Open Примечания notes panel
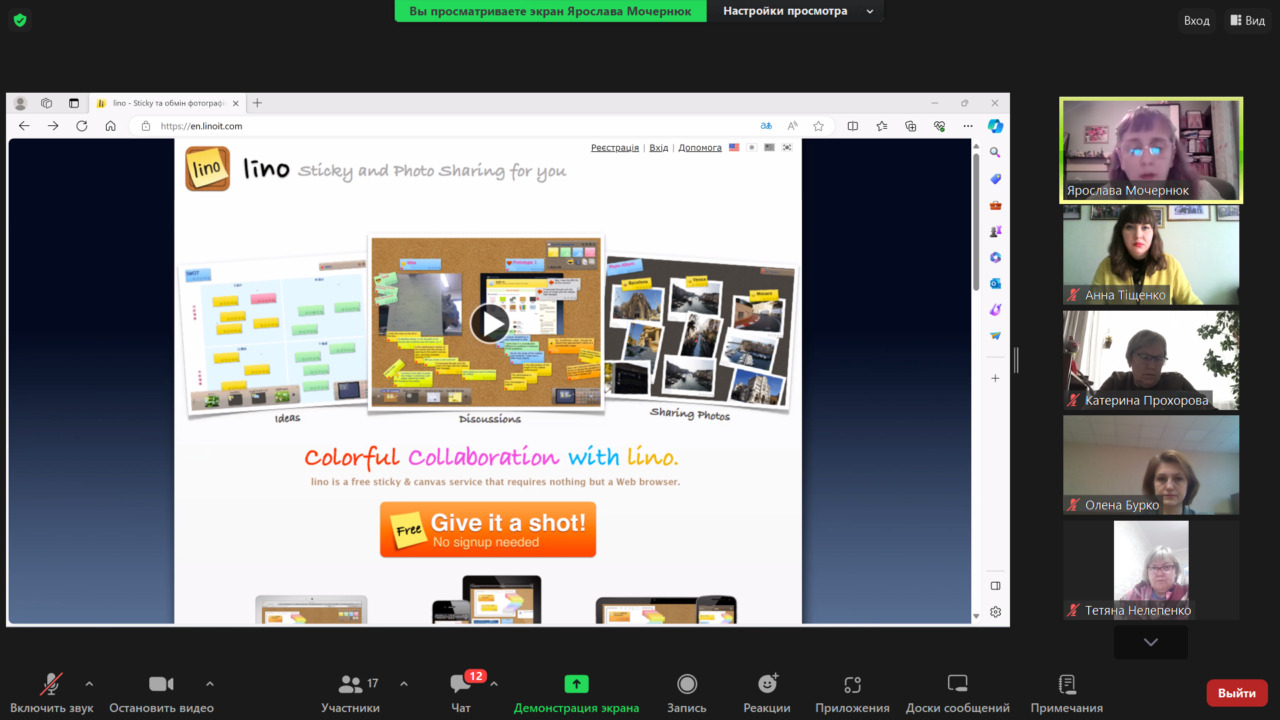The width and height of the screenshot is (1280, 720). tap(1067, 693)
